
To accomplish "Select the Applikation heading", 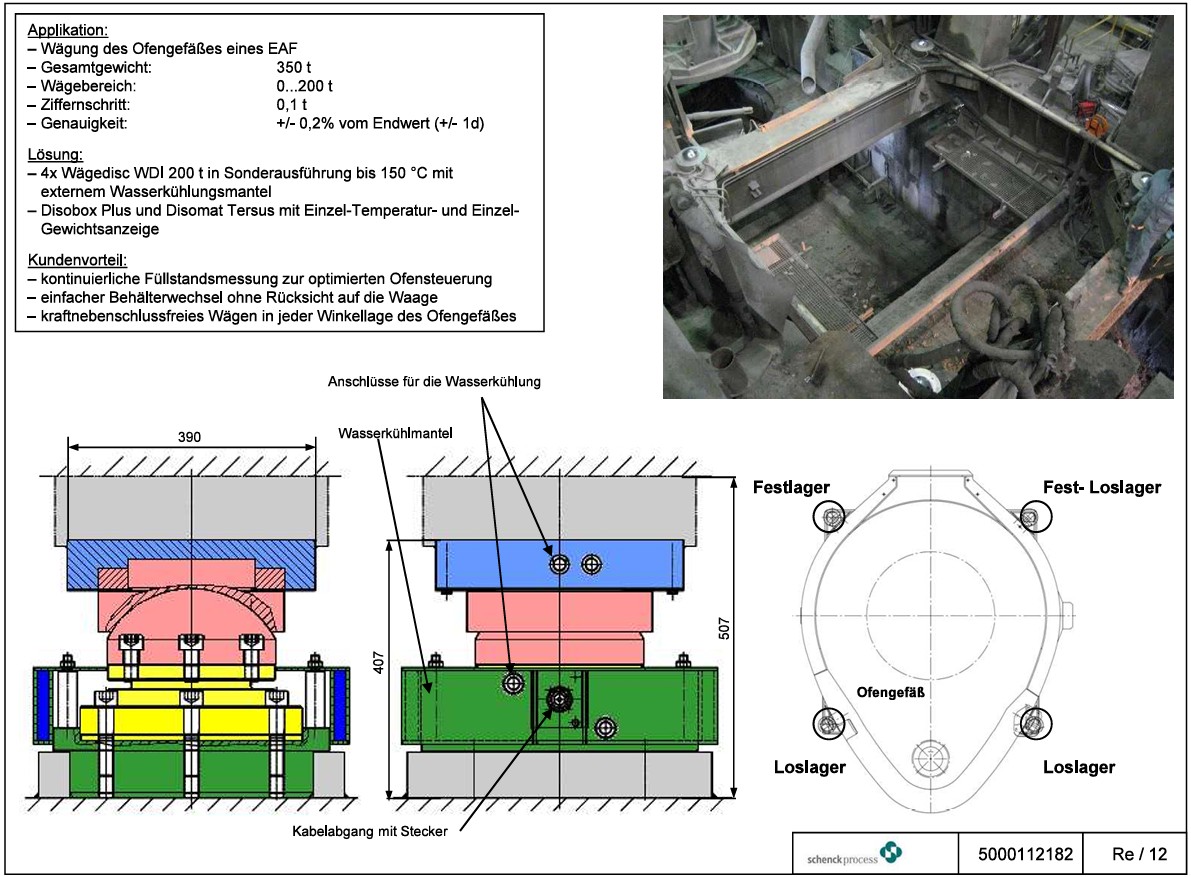I will click(x=68, y=30).
